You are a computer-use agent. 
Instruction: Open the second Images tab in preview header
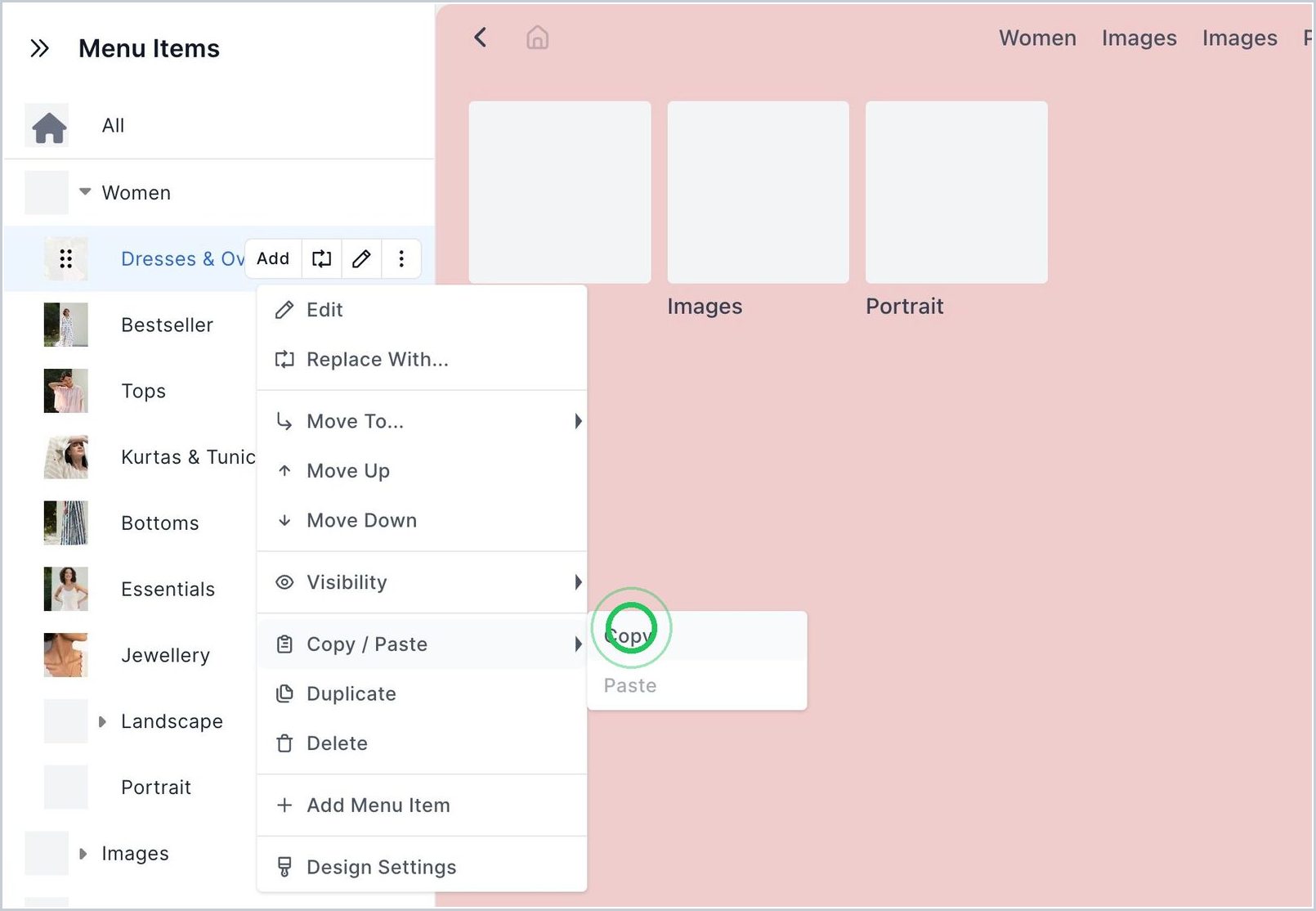(x=1239, y=38)
